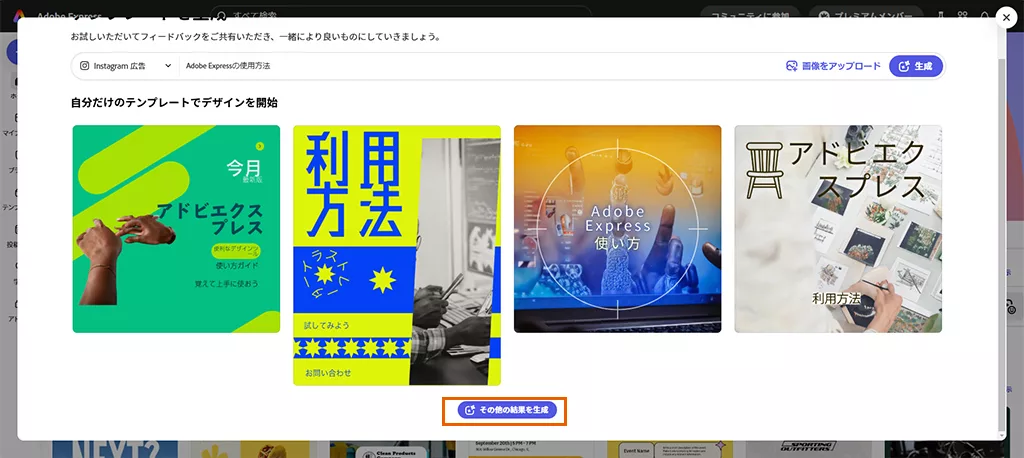Image resolution: width=1024 pixels, height=458 pixels.
Task: Open notifications bell icon in header
Action: coord(985,14)
